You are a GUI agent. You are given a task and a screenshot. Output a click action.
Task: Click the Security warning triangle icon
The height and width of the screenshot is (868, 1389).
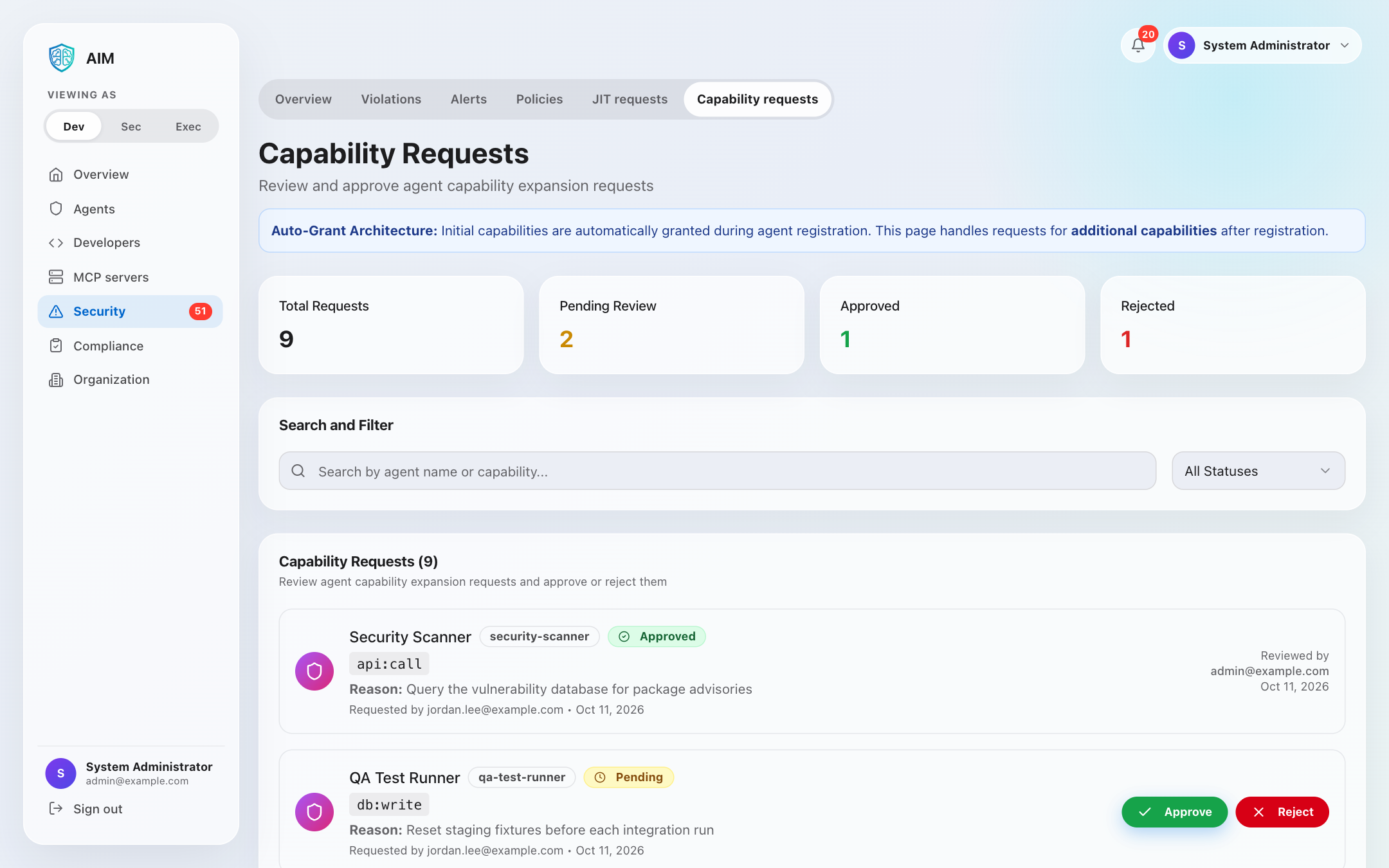(x=56, y=311)
